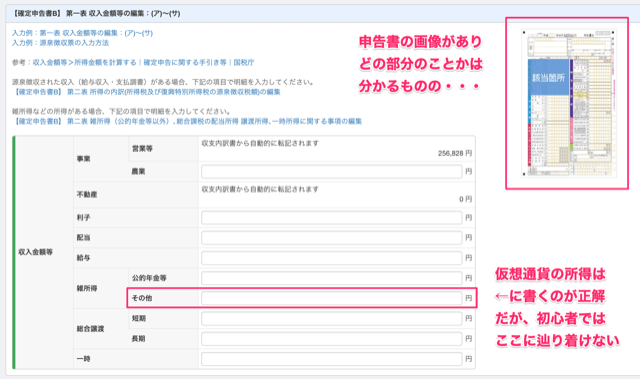Click the 収入金額等 section label
Viewport: 640px width, 379px height.
point(36,252)
